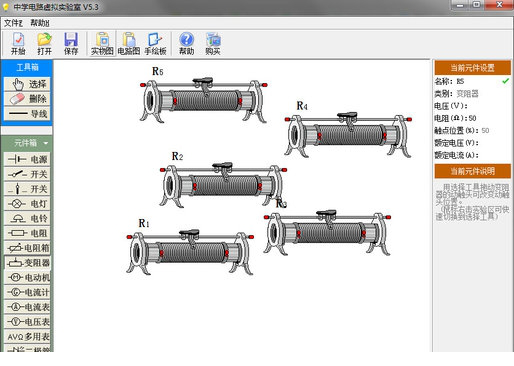
Task: Open the 文件 menu
Action: tap(13, 23)
